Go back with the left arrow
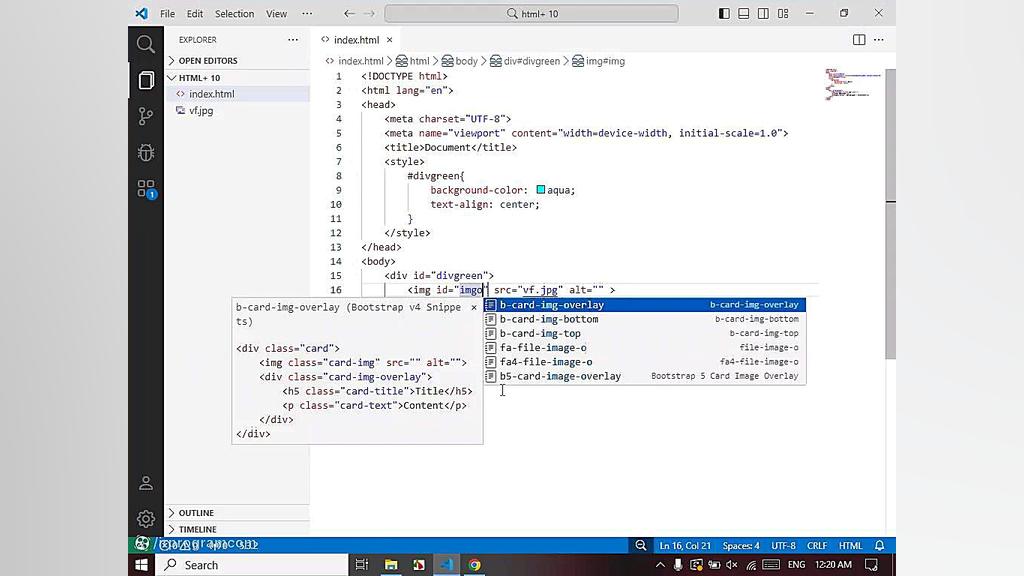 click(x=349, y=13)
